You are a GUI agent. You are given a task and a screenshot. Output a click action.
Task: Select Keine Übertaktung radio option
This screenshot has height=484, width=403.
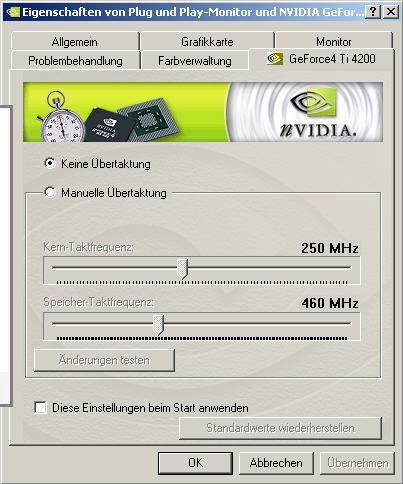click(x=50, y=163)
